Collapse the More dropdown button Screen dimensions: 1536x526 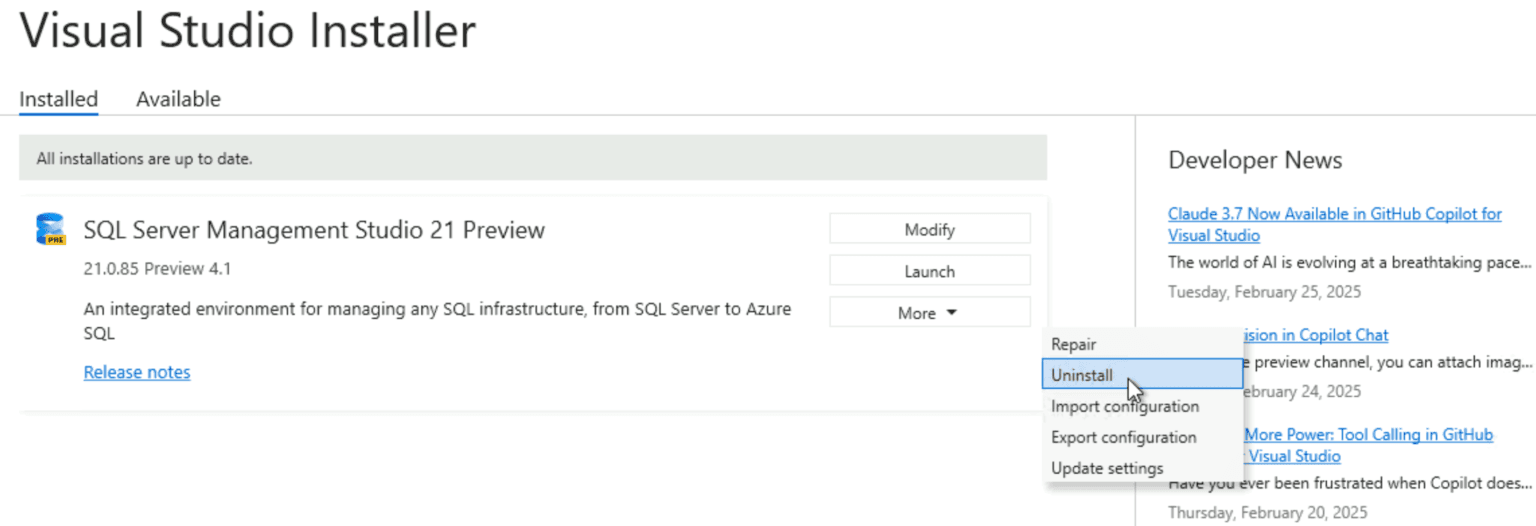929,313
